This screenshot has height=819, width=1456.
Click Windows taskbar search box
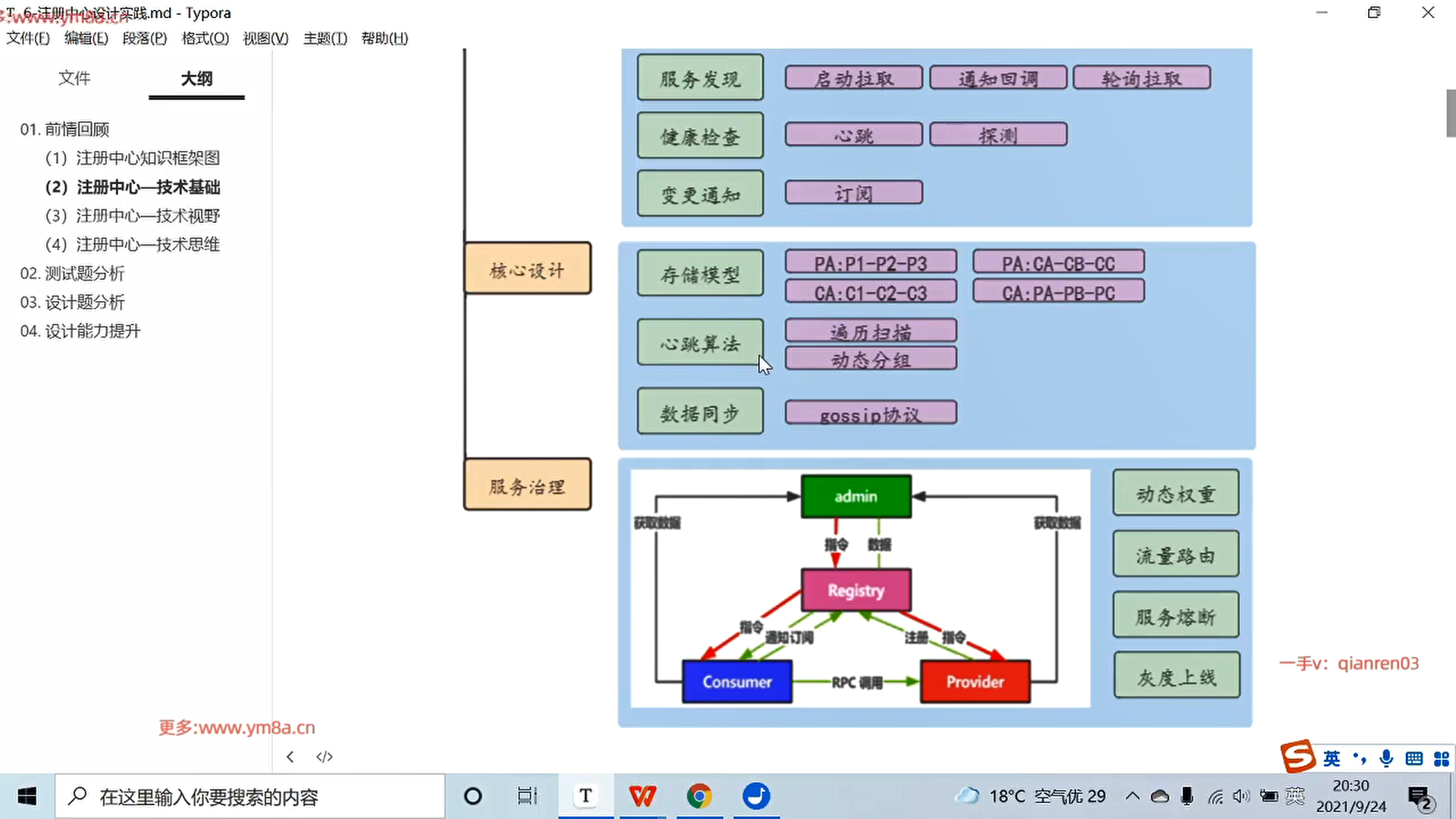coord(250,796)
